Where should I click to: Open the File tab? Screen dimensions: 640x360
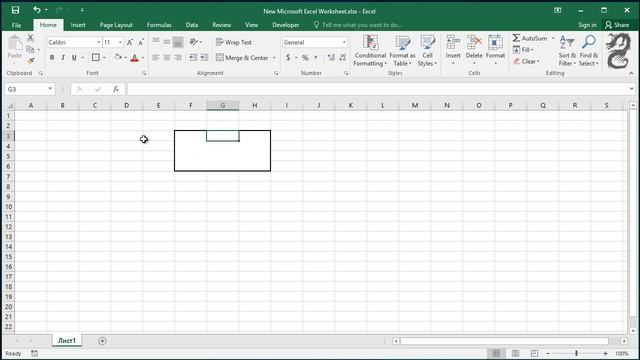coord(16,25)
